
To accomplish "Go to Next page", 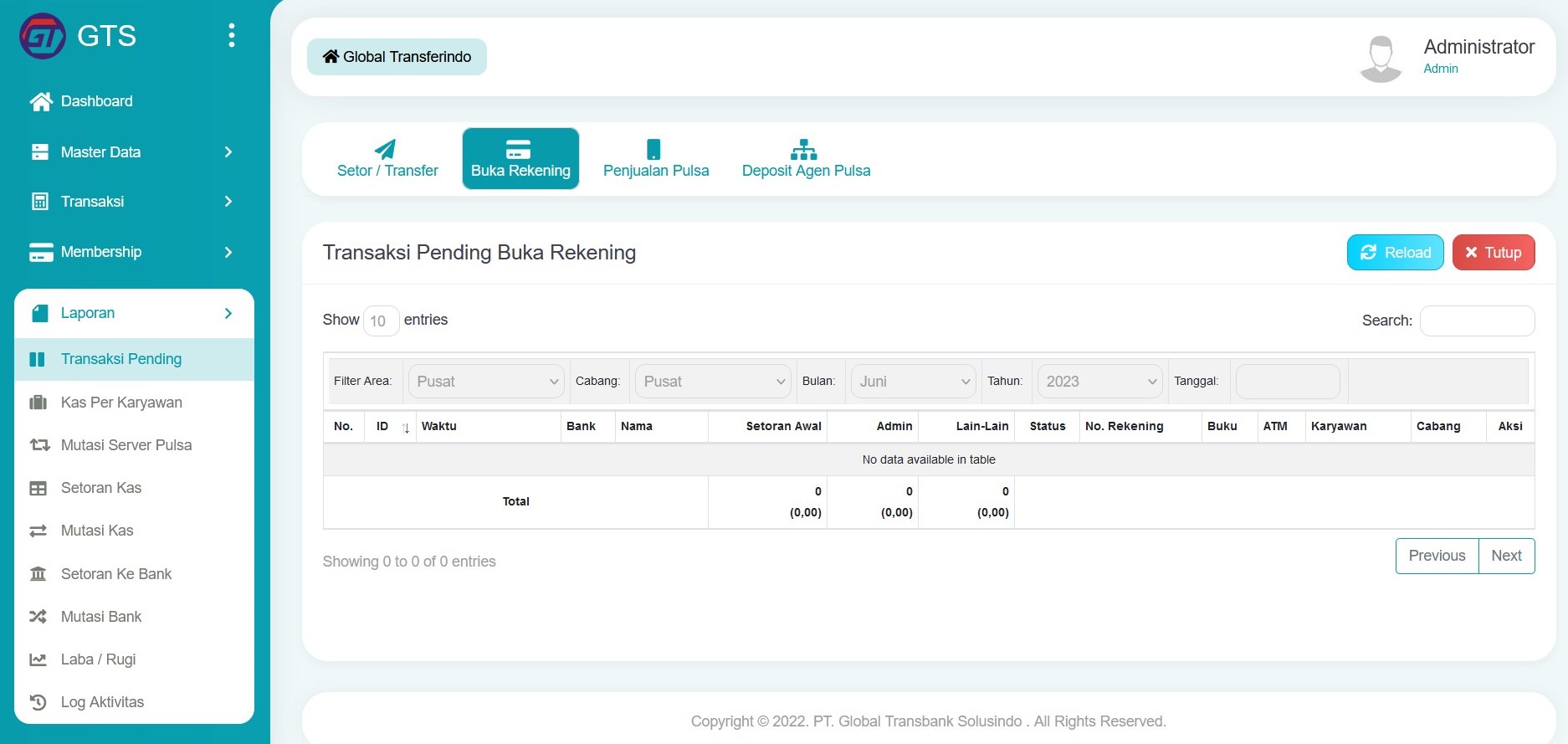I will [1506, 556].
